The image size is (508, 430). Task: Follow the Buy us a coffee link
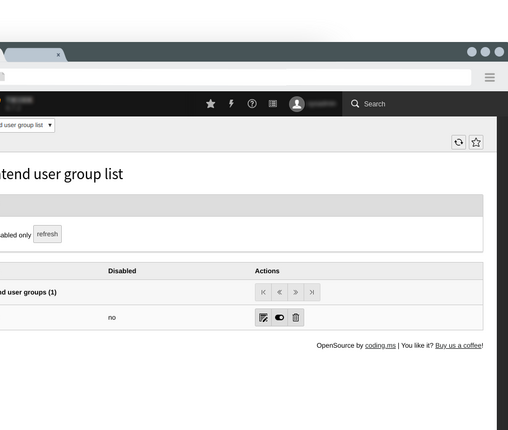pyautogui.click(x=458, y=346)
